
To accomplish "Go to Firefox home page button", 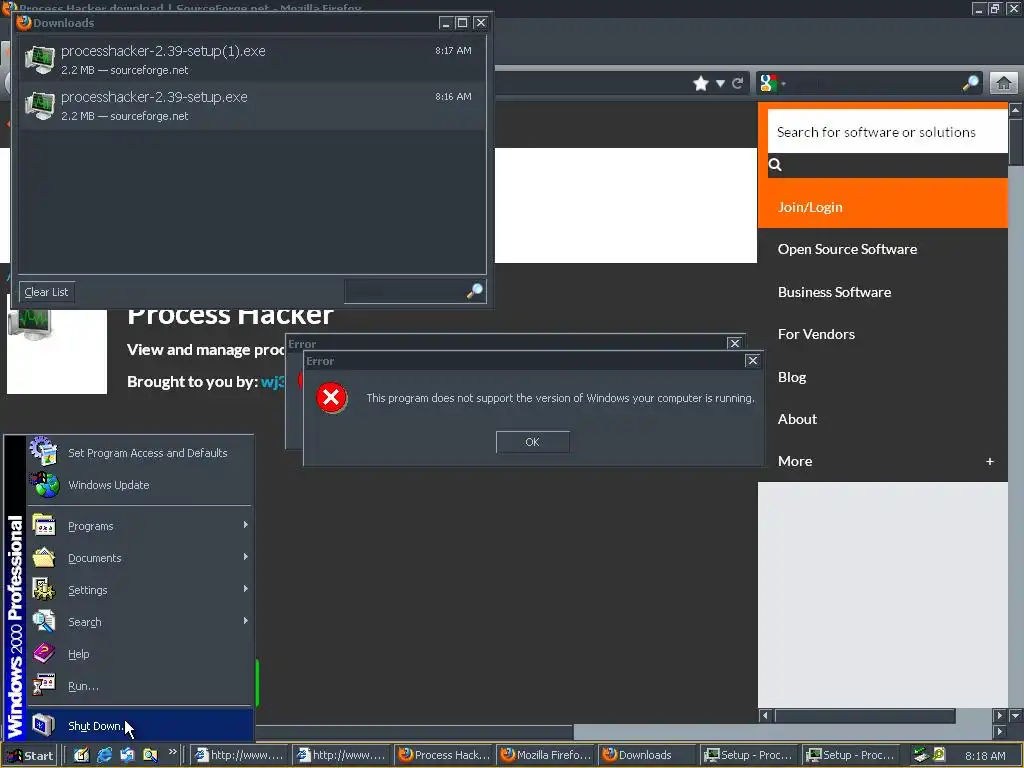I will click(x=1004, y=84).
